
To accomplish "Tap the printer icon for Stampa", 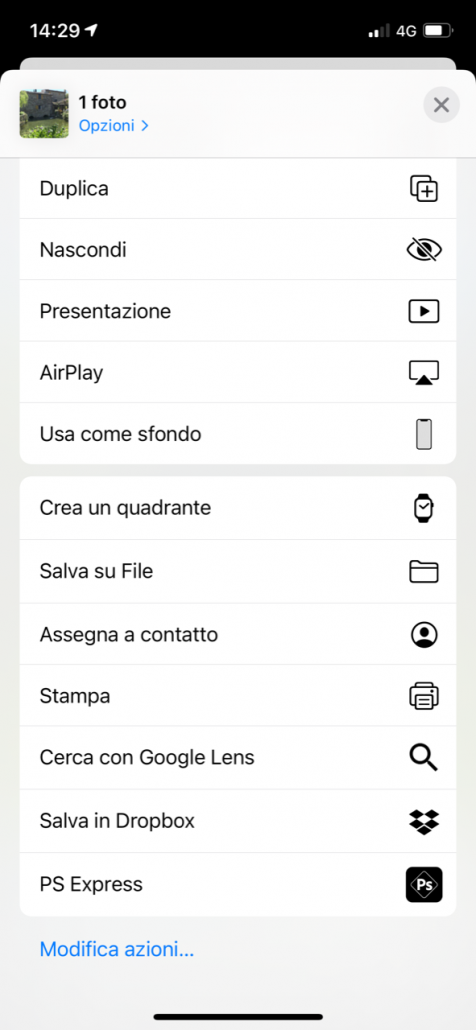I will coord(423,696).
